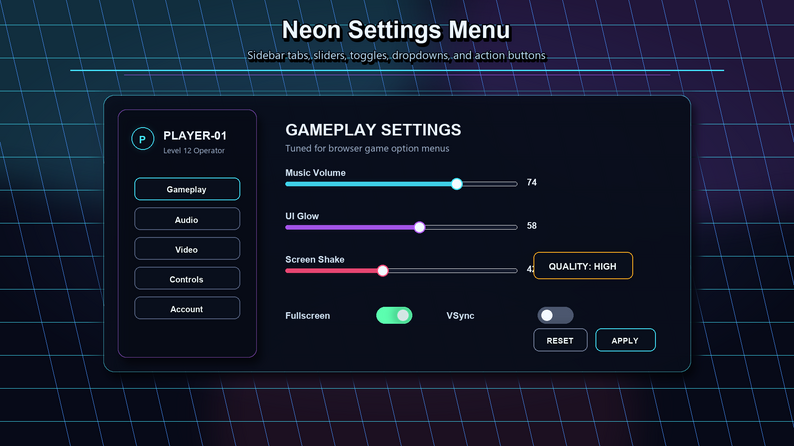794x446 pixels.
Task: Click the PLAYER-01 username text
Action: click(195, 136)
